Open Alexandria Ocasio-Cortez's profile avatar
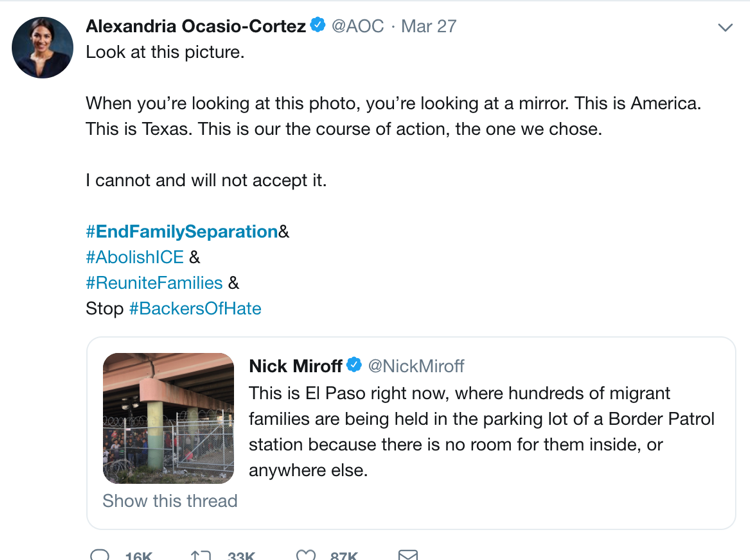This screenshot has height=560, width=750. [42, 47]
